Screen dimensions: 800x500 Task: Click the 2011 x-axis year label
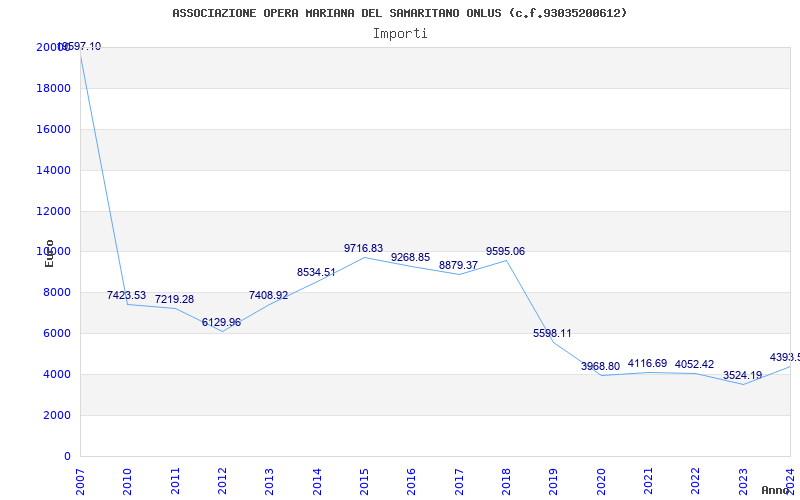175,482
